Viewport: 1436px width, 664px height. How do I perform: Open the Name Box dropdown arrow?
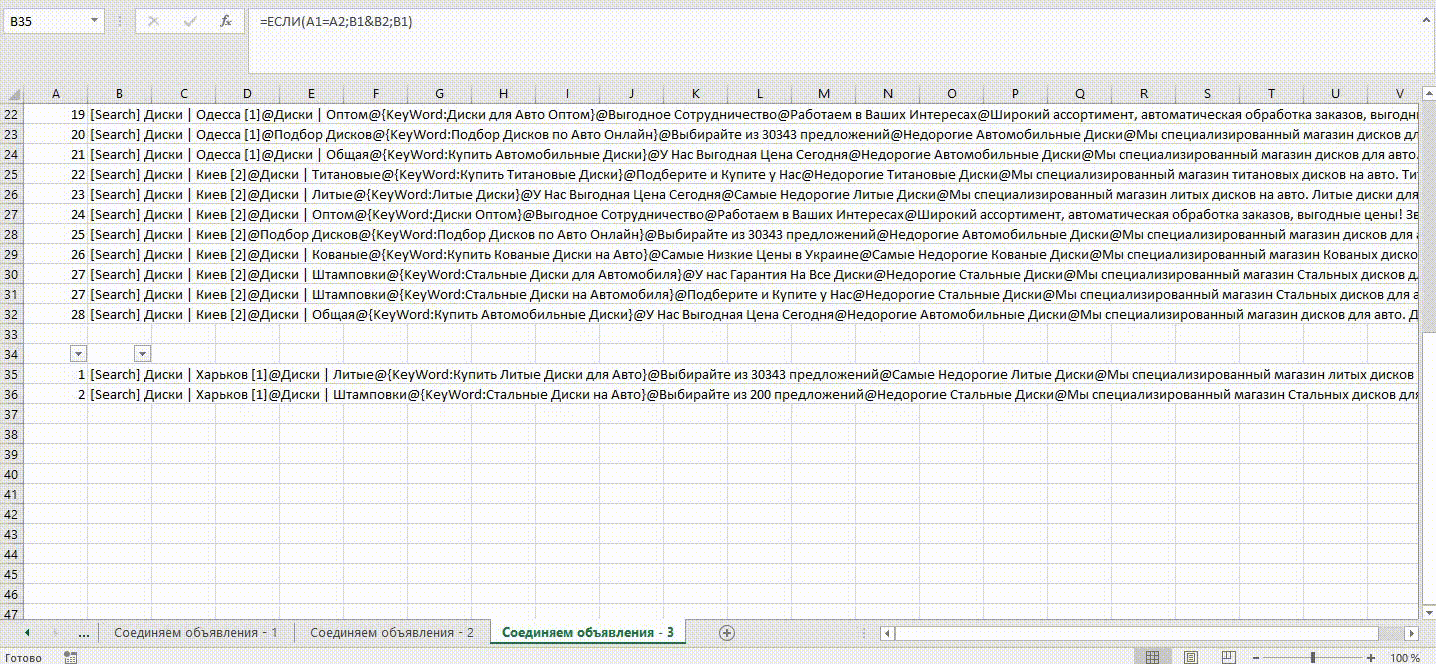(94, 21)
